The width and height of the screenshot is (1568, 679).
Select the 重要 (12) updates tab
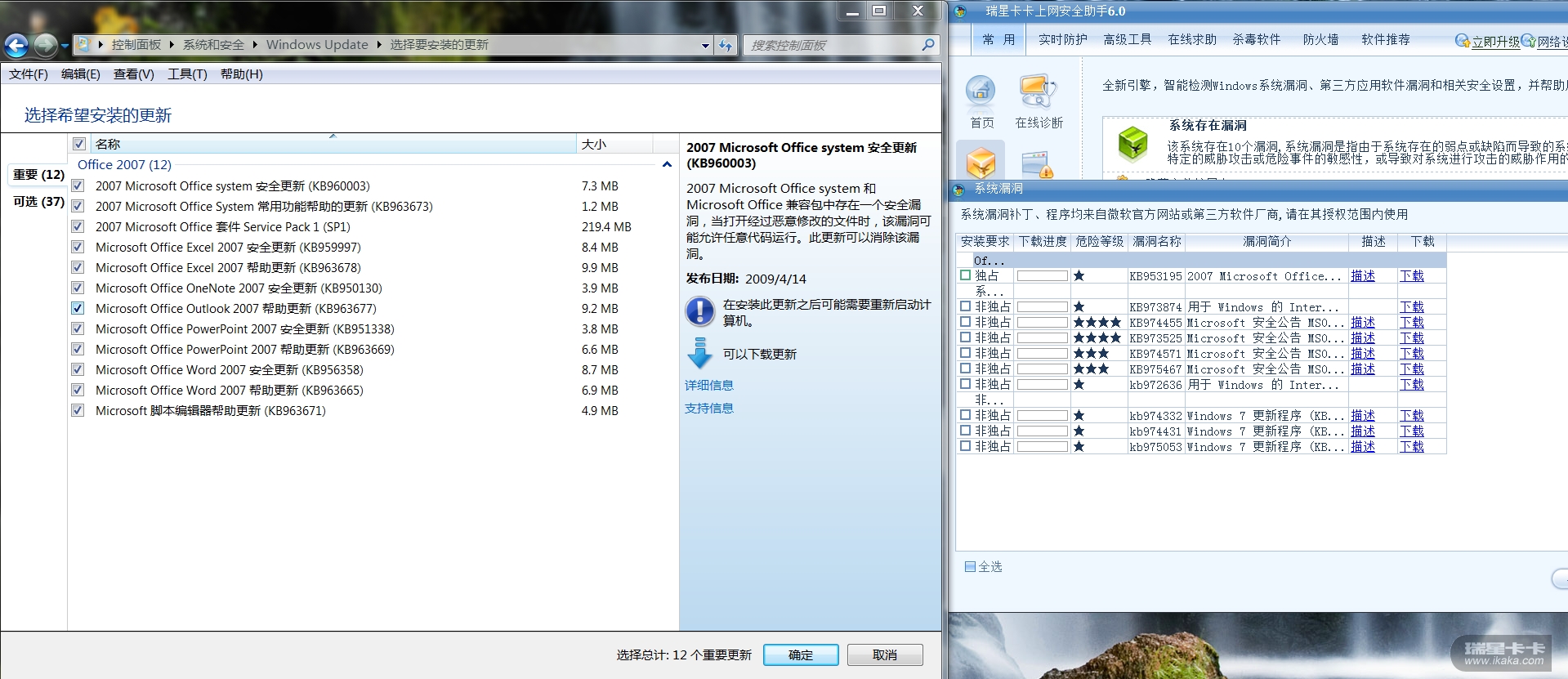[38, 174]
